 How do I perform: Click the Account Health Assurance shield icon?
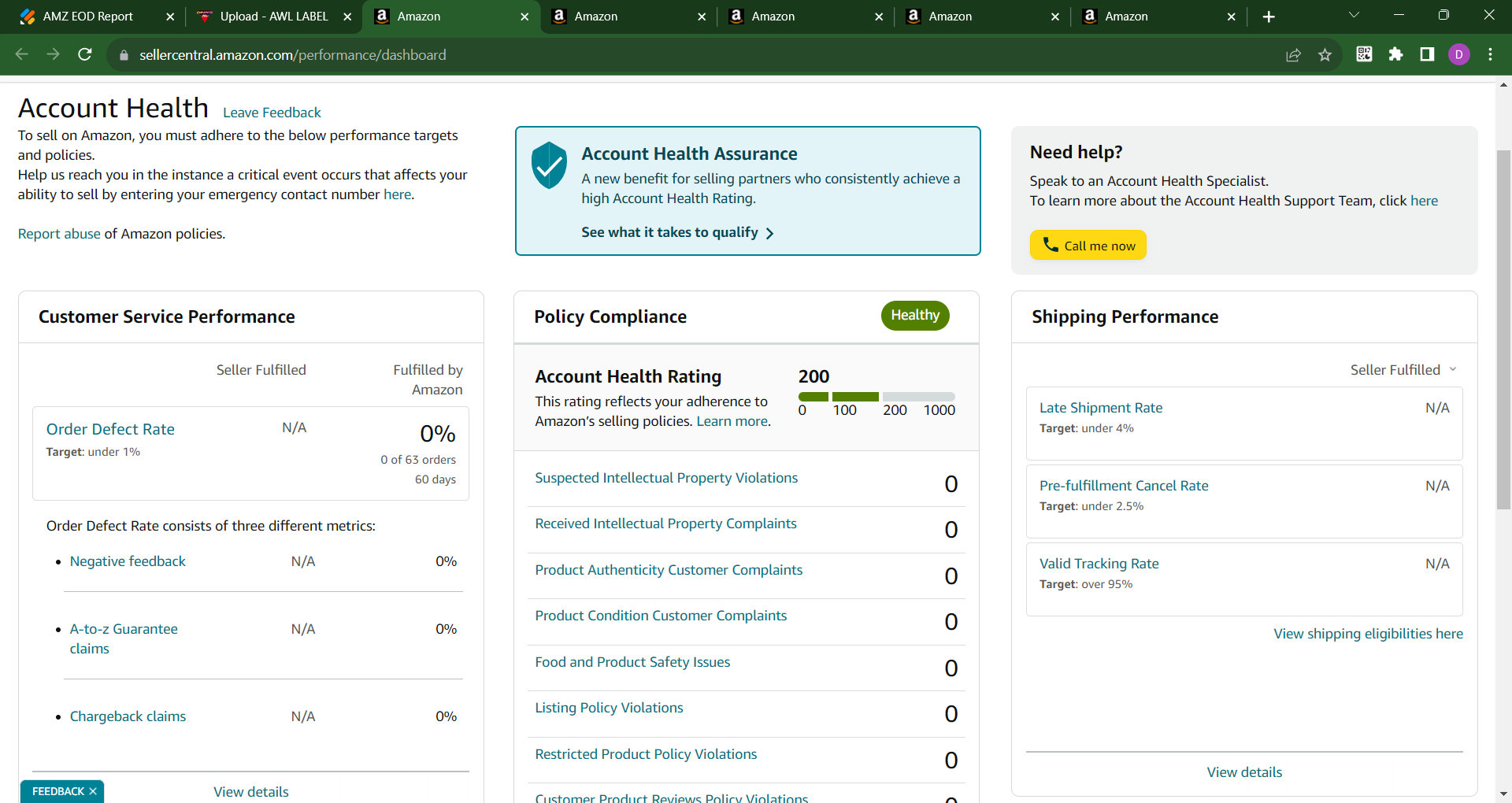point(549,165)
